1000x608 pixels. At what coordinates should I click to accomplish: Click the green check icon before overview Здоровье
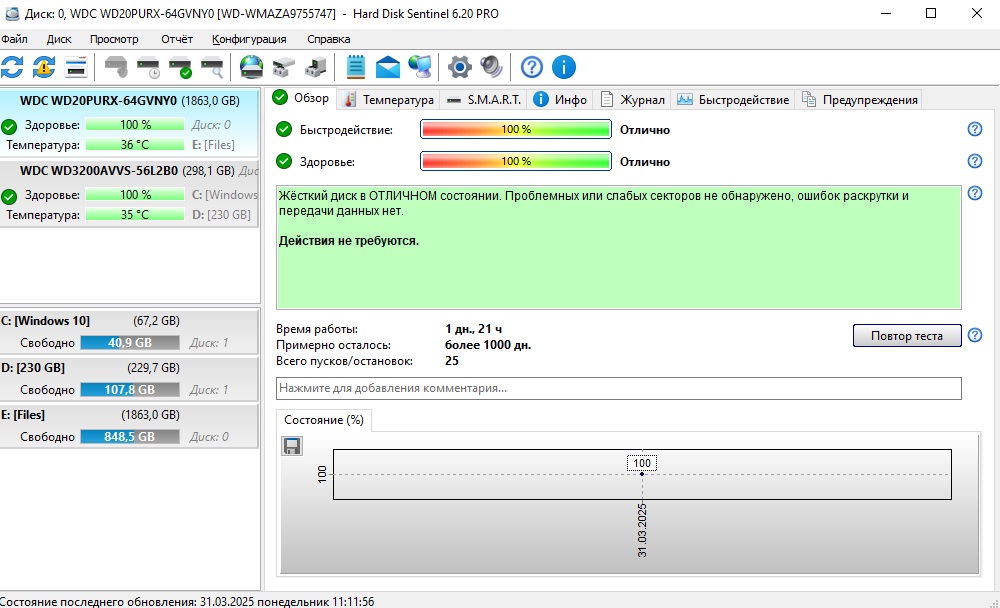tap(284, 161)
